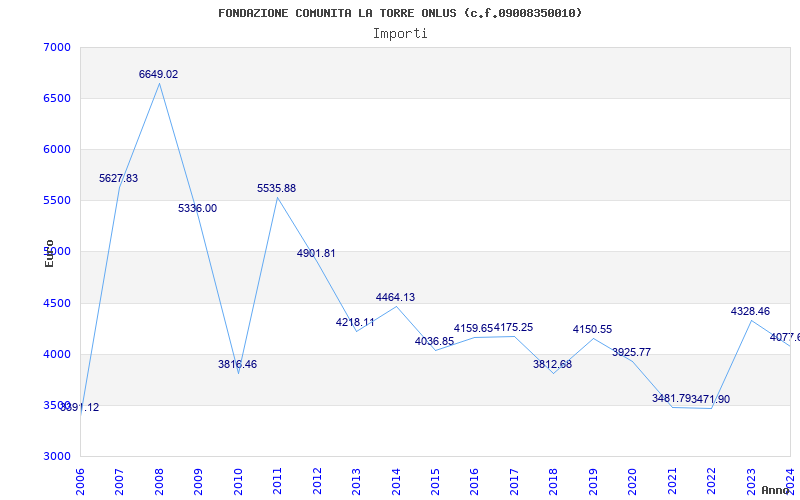Viewport: 800px width, 500px height.
Task: Click the 2006 x-axis year label
Action: click(80, 481)
